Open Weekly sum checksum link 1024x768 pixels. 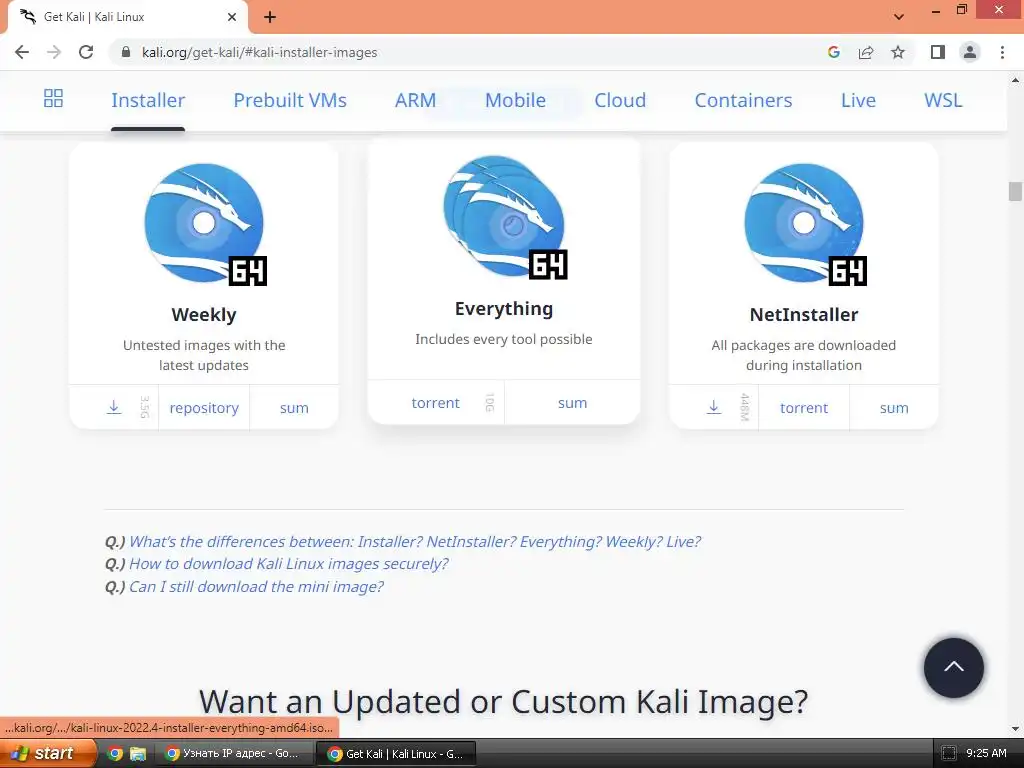[294, 408]
